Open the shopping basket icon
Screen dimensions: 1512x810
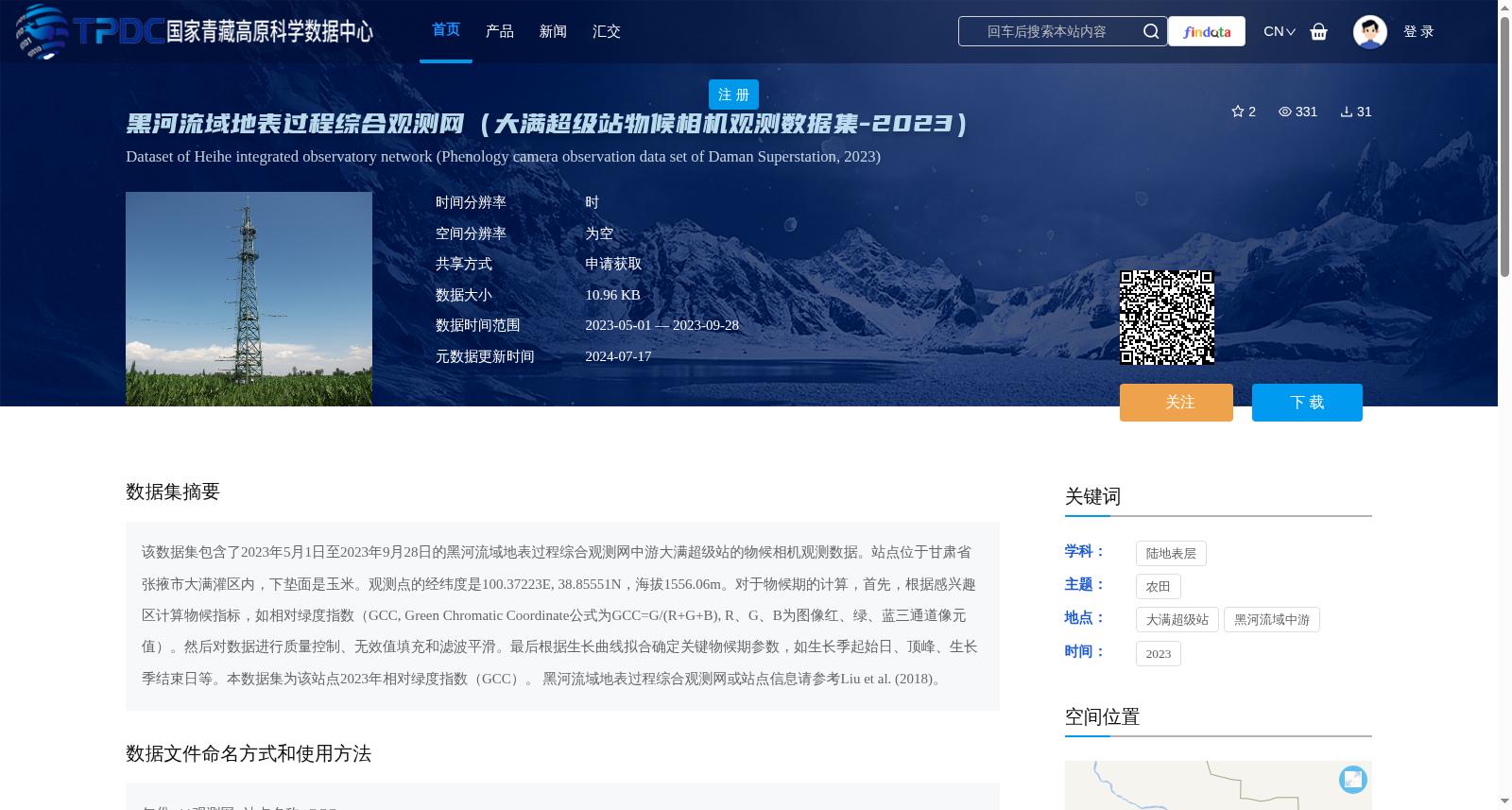[1319, 31]
